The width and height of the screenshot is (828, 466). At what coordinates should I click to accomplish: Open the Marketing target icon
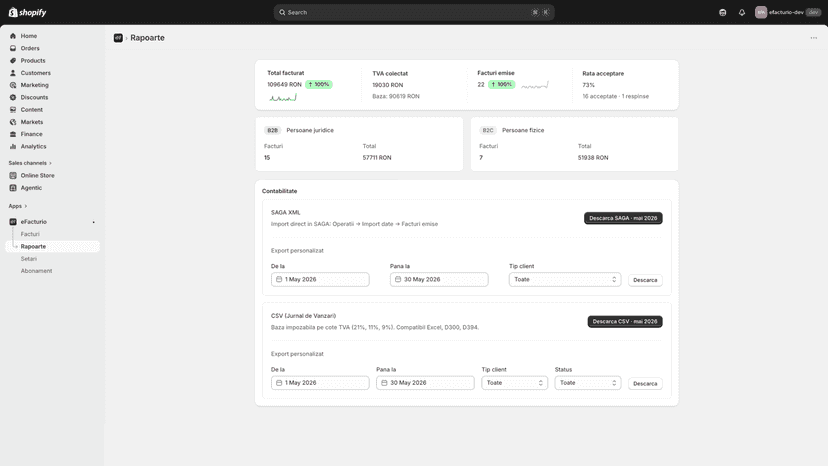pyautogui.click(x=13, y=85)
